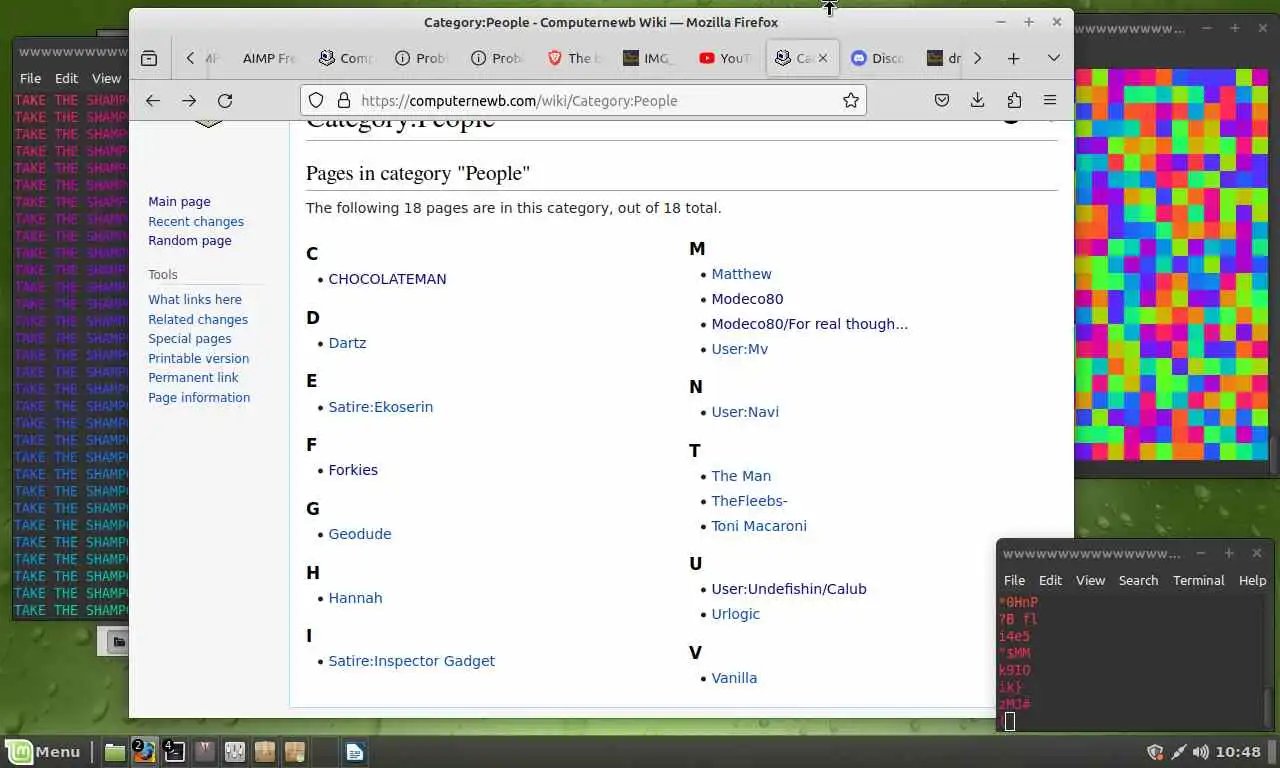Open Recent changes sidebar link
Screen dimensions: 1280x768
[196, 221]
